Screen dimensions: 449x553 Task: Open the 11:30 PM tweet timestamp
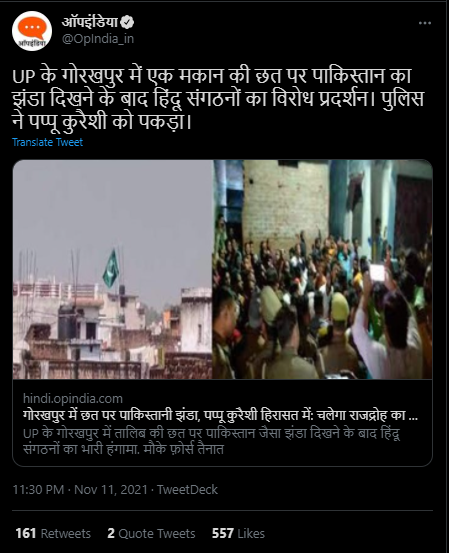point(38,490)
